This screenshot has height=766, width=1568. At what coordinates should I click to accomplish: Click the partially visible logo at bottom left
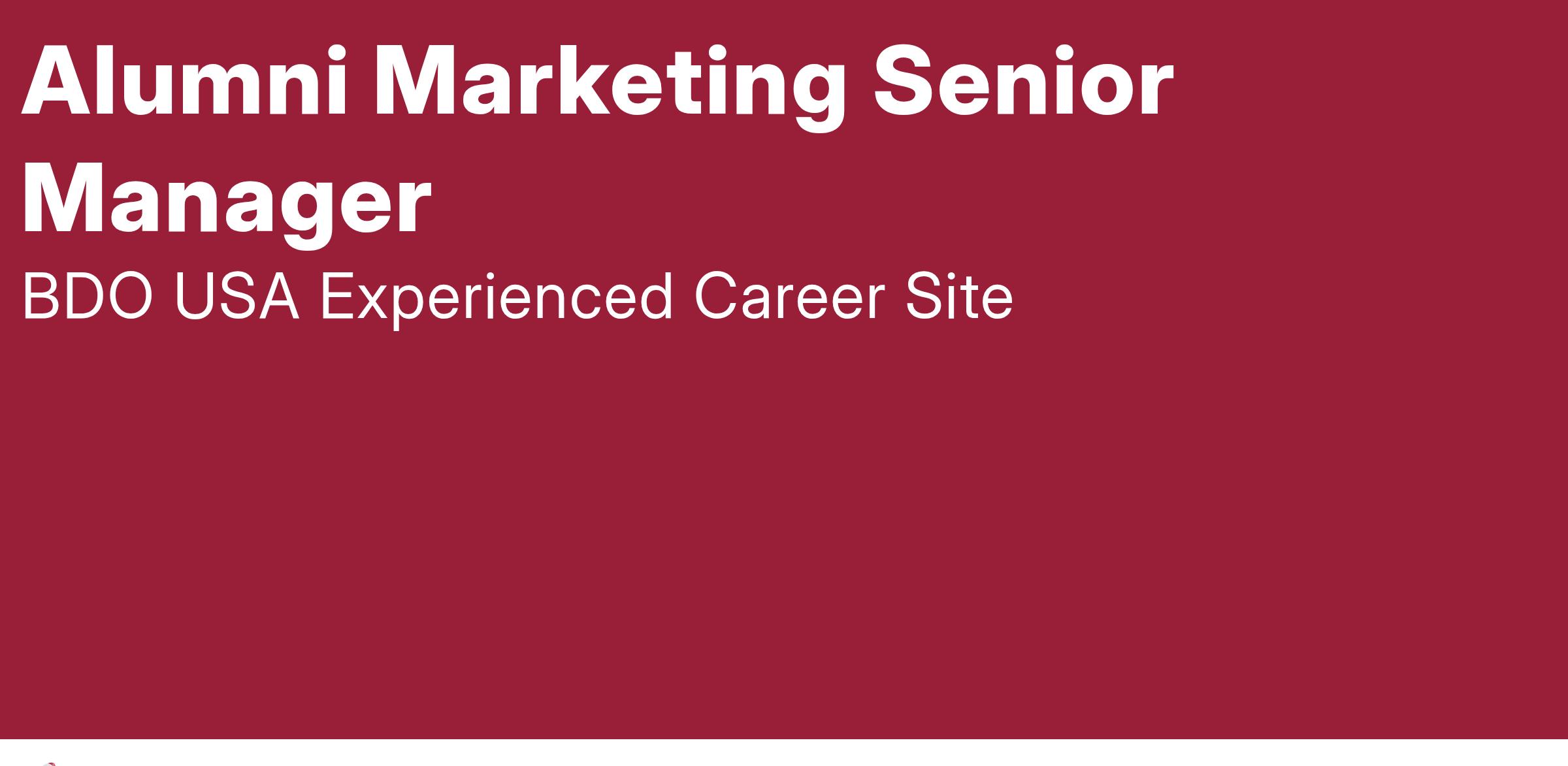click(52, 763)
